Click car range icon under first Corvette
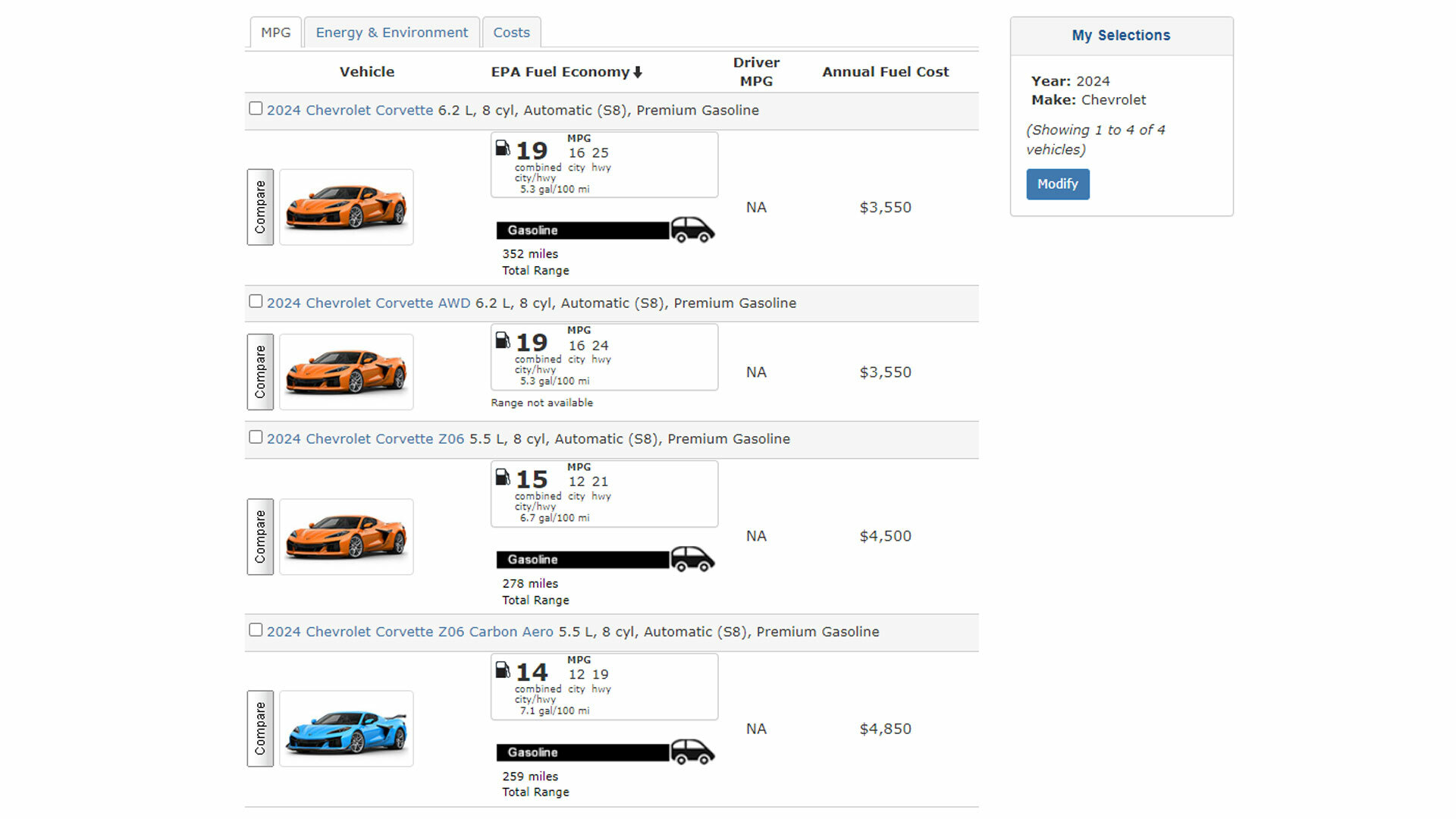This screenshot has width=1456, height=819. click(x=692, y=230)
